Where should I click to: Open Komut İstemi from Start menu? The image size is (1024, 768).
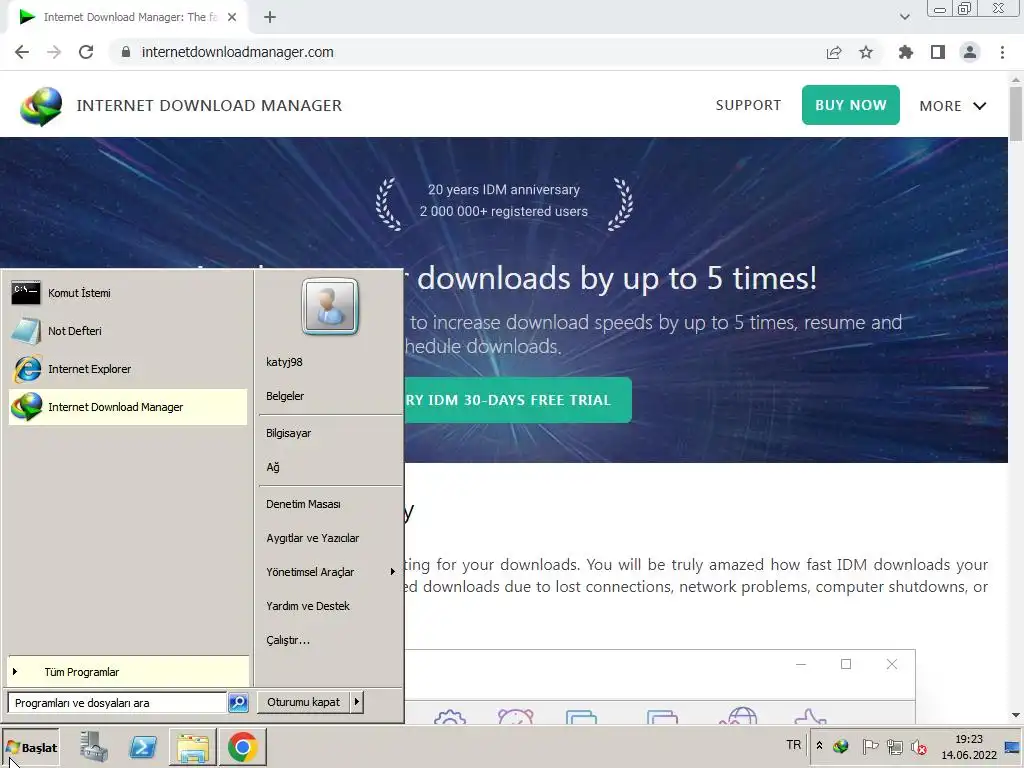coord(127,293)
